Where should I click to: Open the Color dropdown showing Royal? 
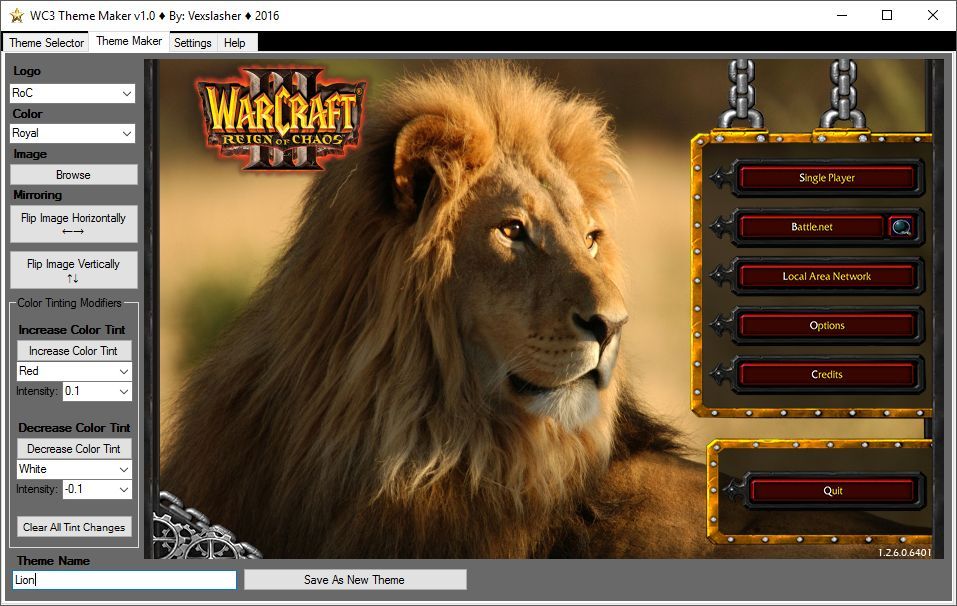tap(73, 133)
